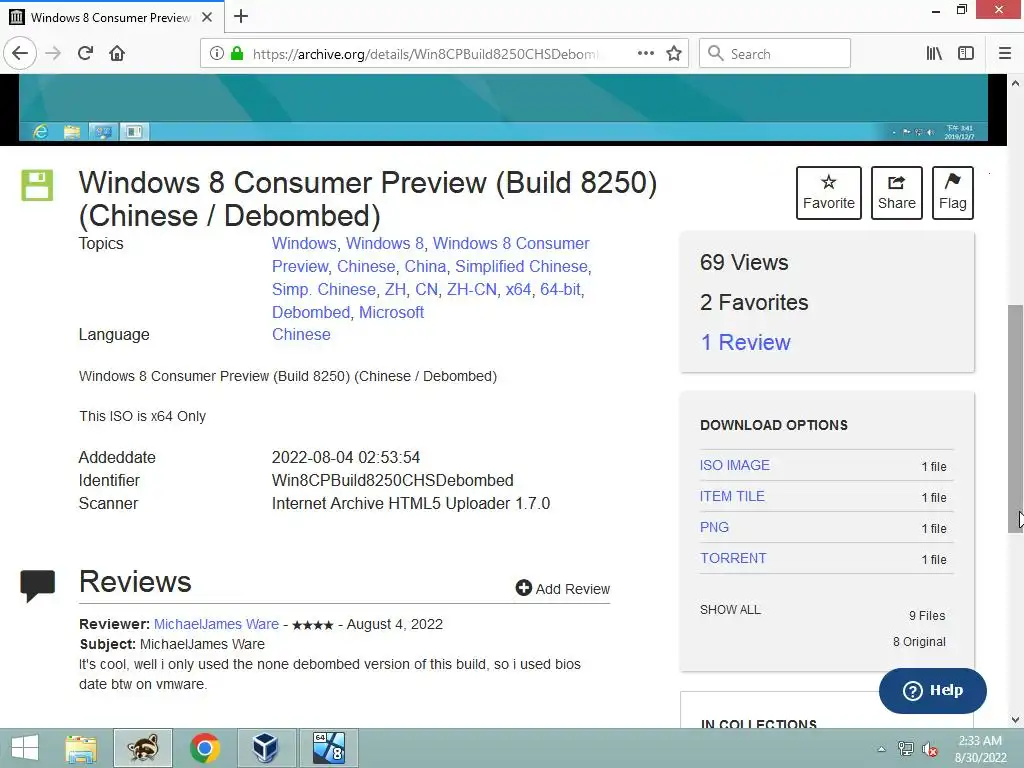Open reviewer MichaelJames Ware profile link

(216, 624)
